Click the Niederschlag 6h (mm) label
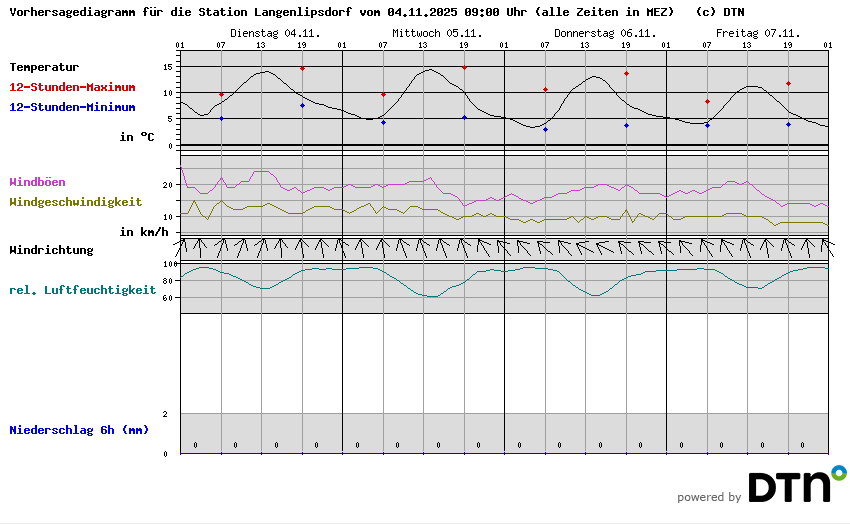850x524 pixels. pyautogui.click(x=79, y=429)
